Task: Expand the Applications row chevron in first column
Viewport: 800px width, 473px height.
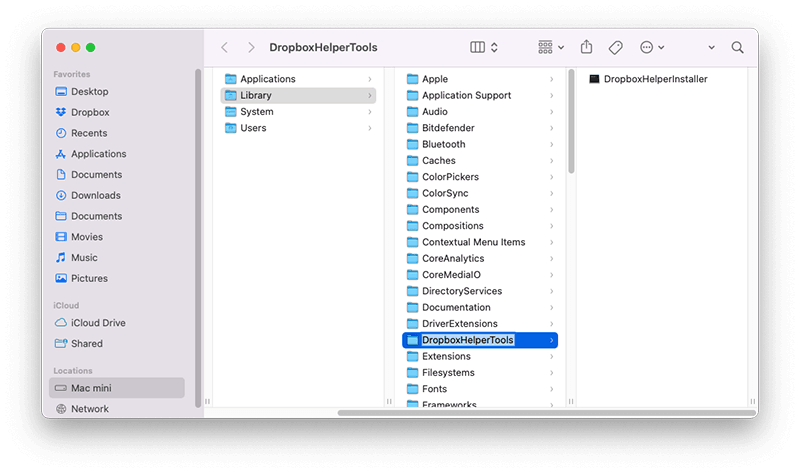Action: click(370, 79)
